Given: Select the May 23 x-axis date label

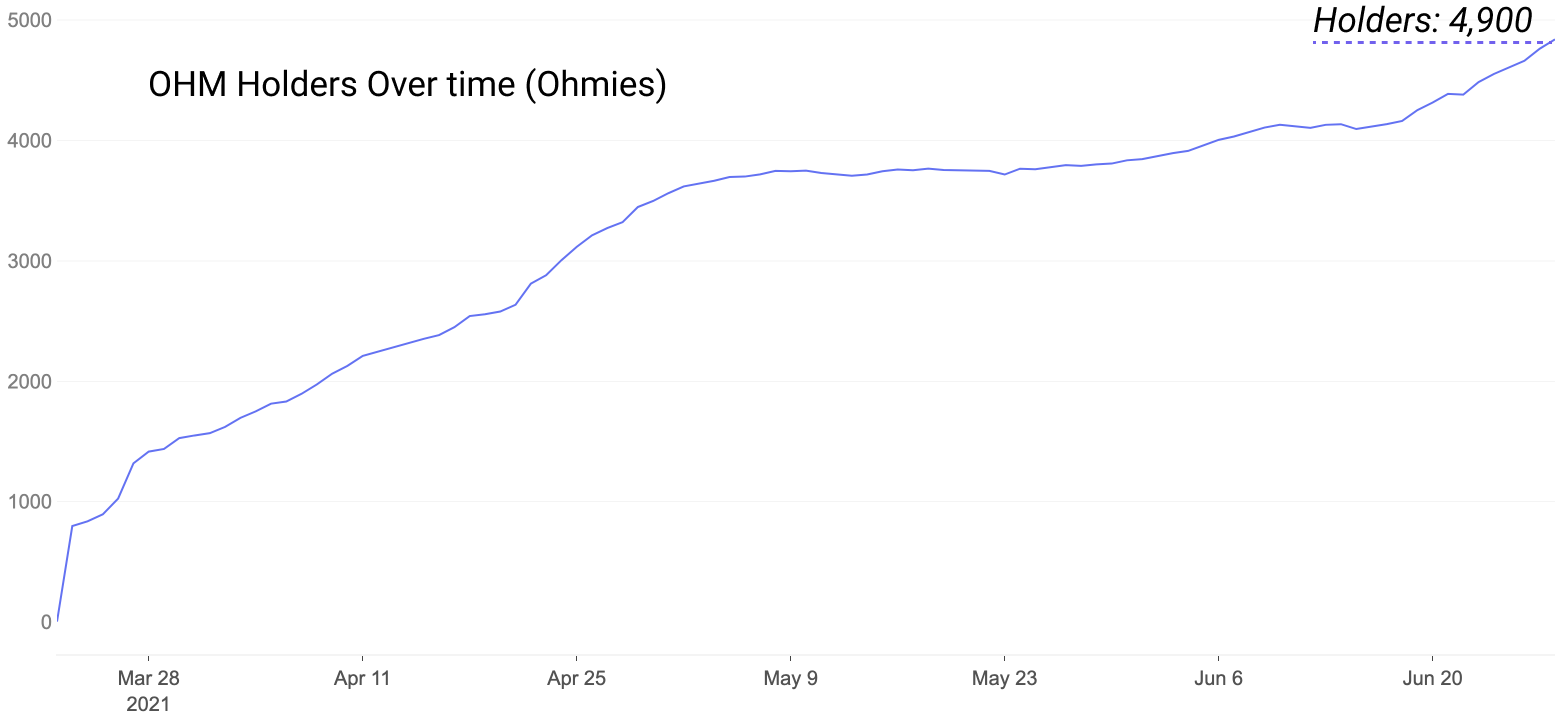Looking at the screenshot, I should [1004, 679].
